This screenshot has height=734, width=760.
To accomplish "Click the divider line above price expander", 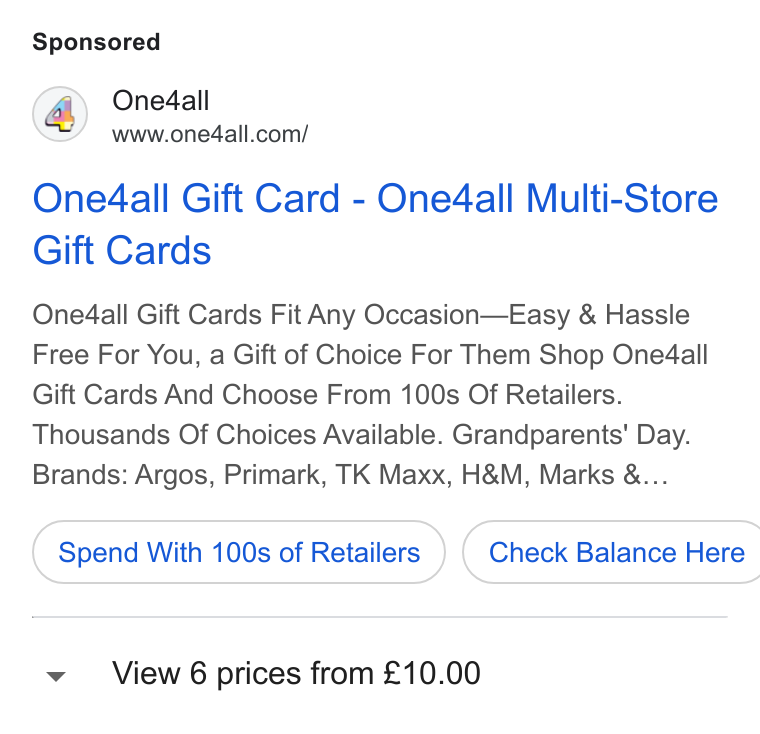I will [380, 617].
